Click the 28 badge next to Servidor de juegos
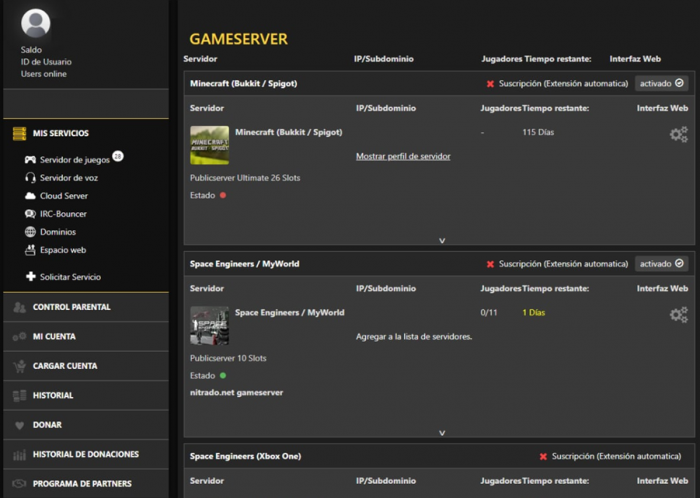This screenshot has width=700, height=498. pyautogui.click(x=118, y=156)
